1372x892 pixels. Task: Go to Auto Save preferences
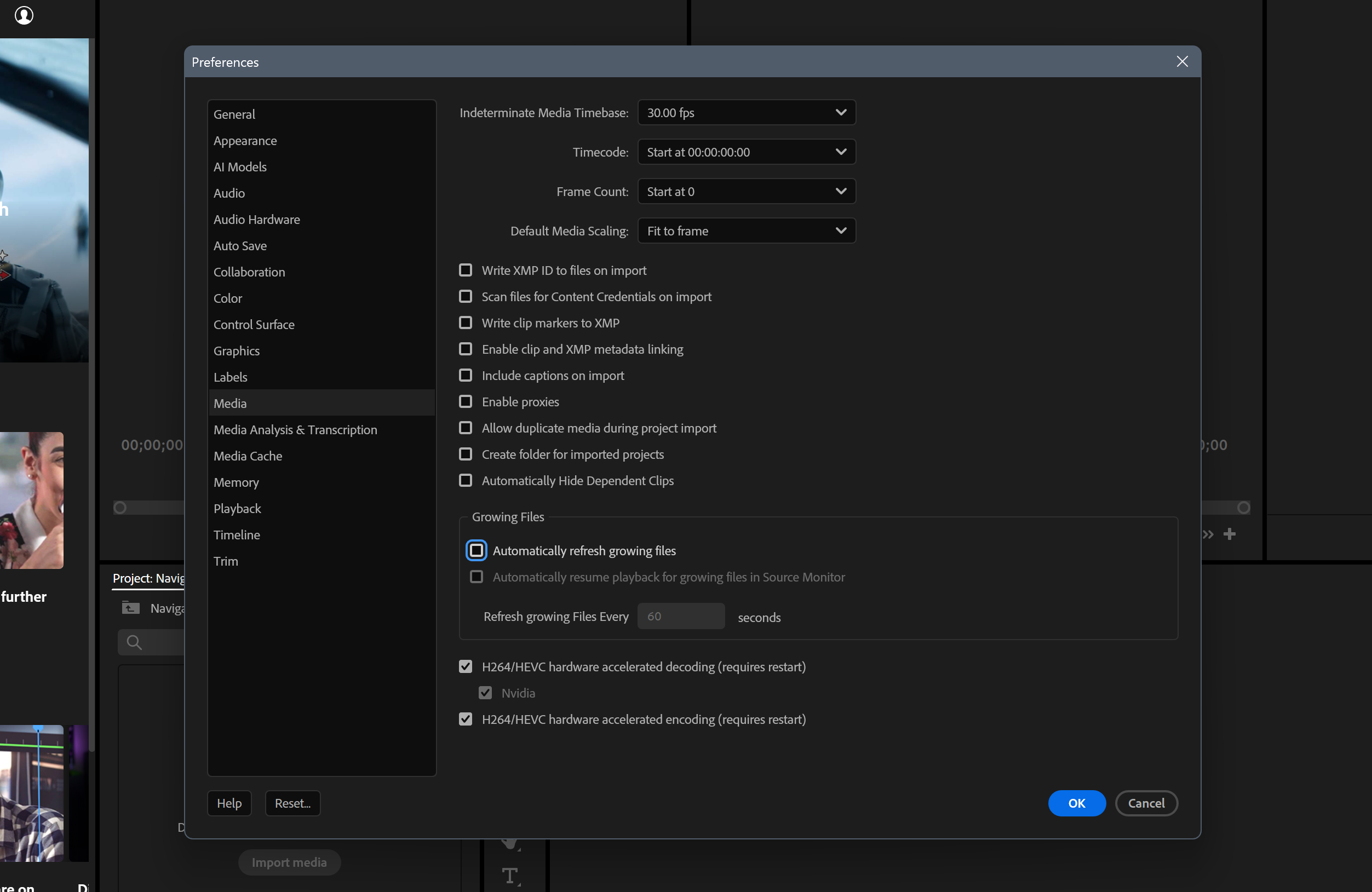[x=322, y=245]
